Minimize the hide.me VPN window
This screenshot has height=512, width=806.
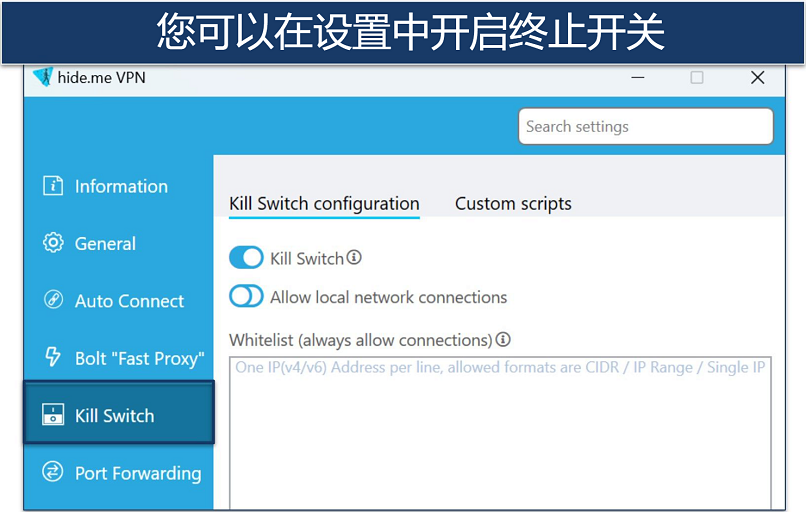point(637,78)
